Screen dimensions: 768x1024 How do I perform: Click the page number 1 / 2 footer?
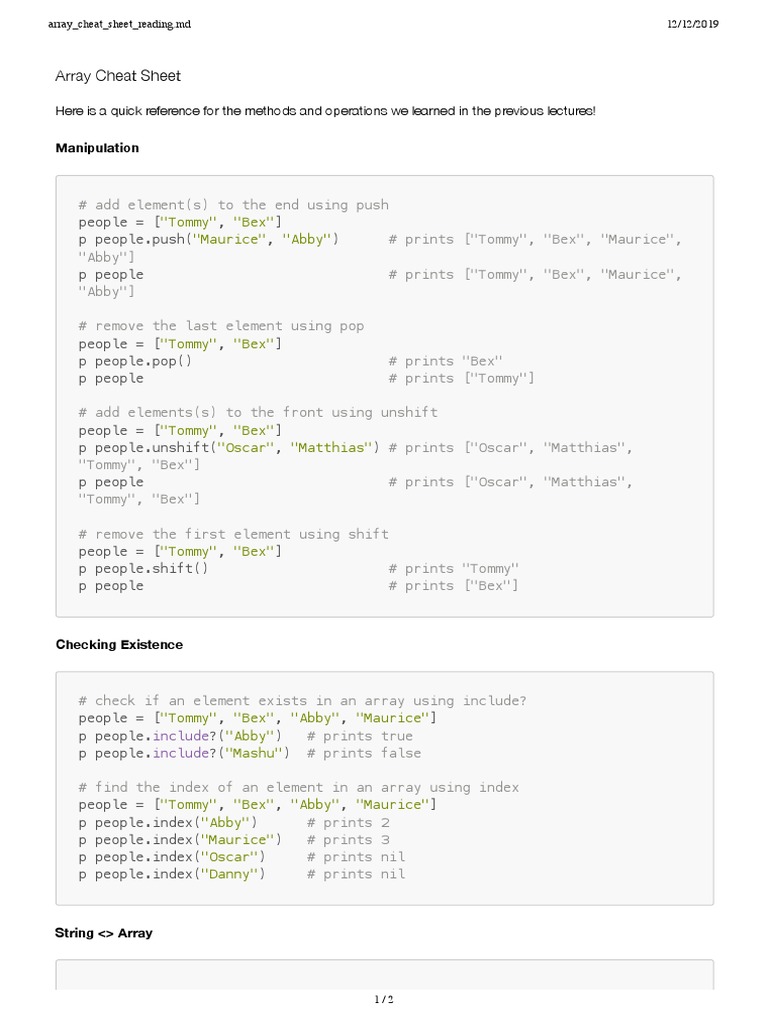tap(384, 999)
